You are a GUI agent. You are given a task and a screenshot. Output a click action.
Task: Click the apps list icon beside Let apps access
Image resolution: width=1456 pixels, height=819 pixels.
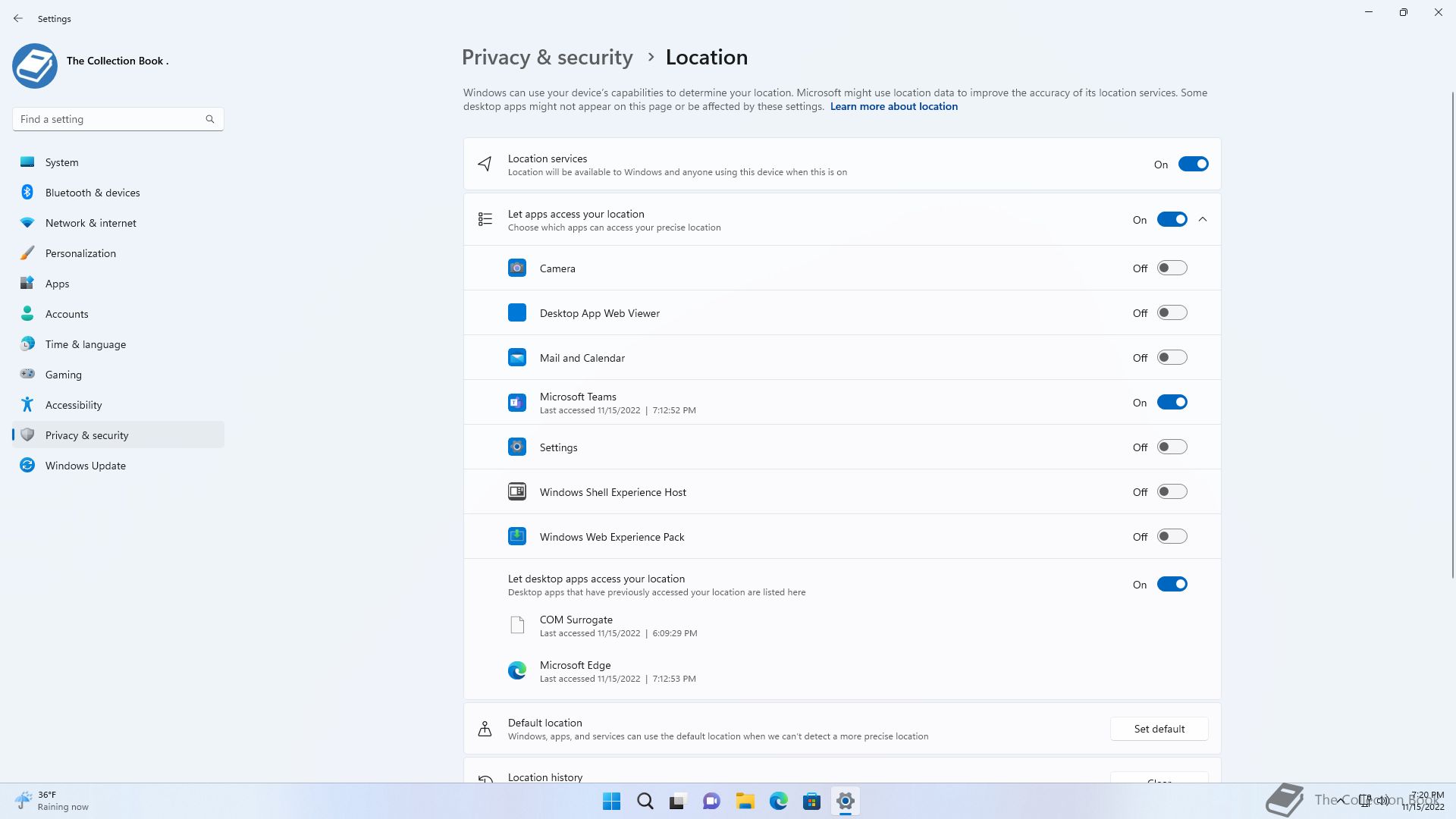(x=485, y=219)
